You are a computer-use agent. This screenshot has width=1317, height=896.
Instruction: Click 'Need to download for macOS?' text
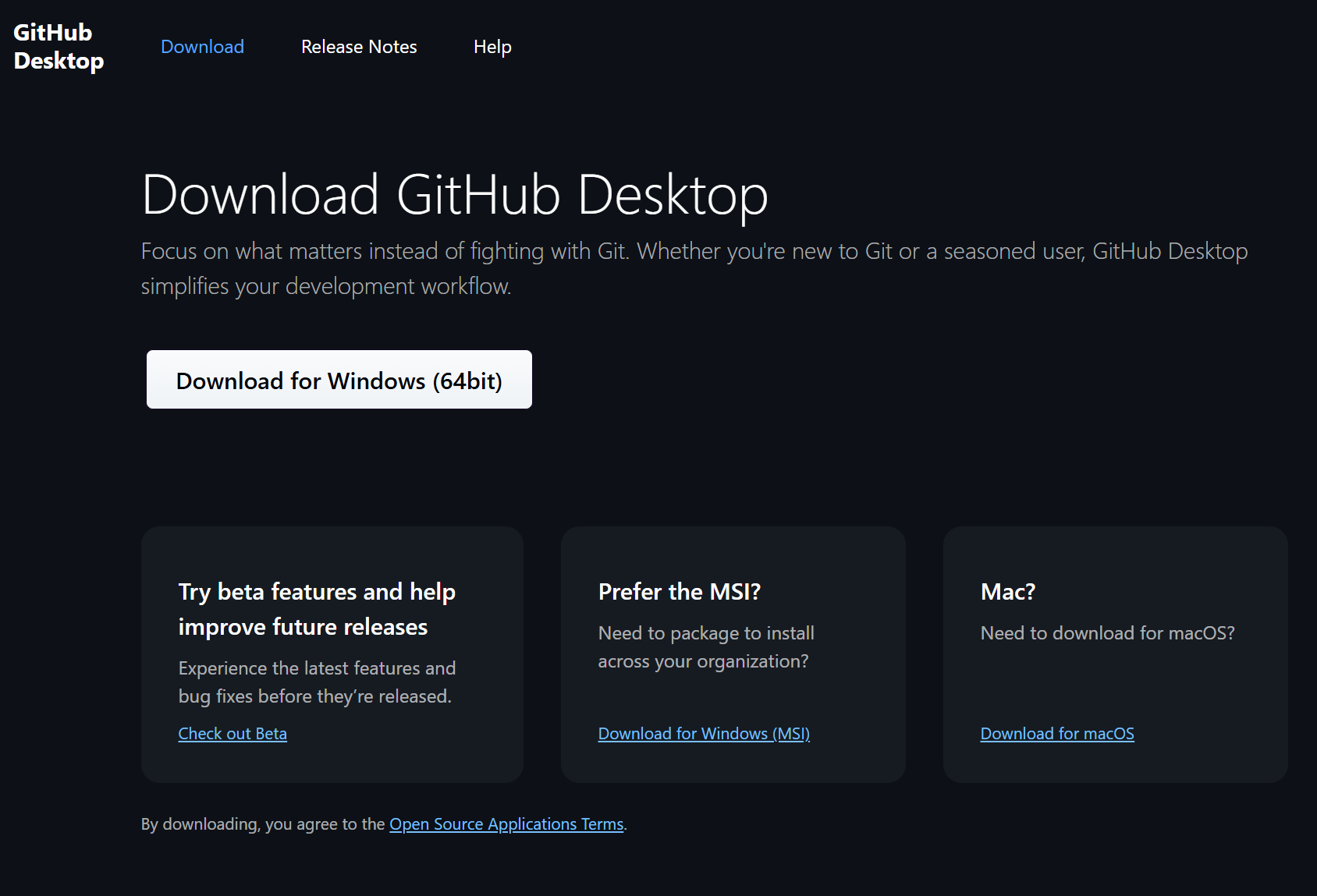[1108, 633]
